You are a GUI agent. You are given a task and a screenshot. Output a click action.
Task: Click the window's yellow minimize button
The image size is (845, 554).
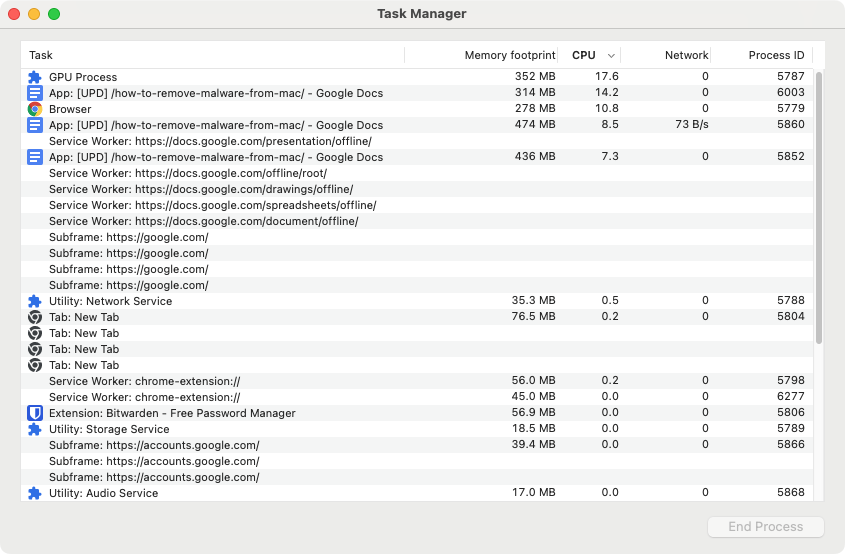click(34, 14)
